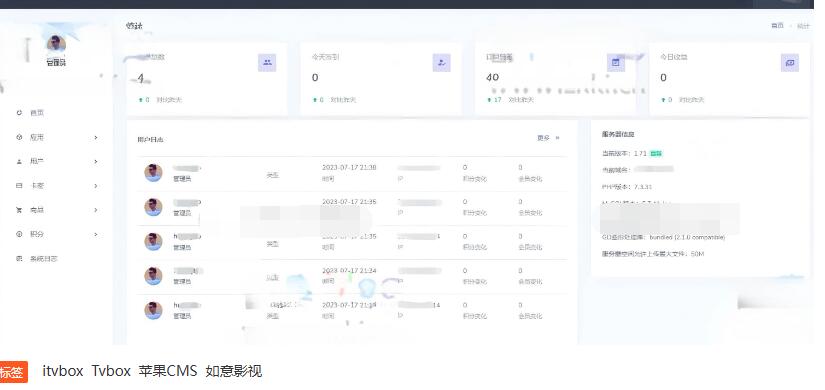The image size is (825, 390).
Task: Click the 管理员 name under the sidebar avatar
Action: (56, 63)
